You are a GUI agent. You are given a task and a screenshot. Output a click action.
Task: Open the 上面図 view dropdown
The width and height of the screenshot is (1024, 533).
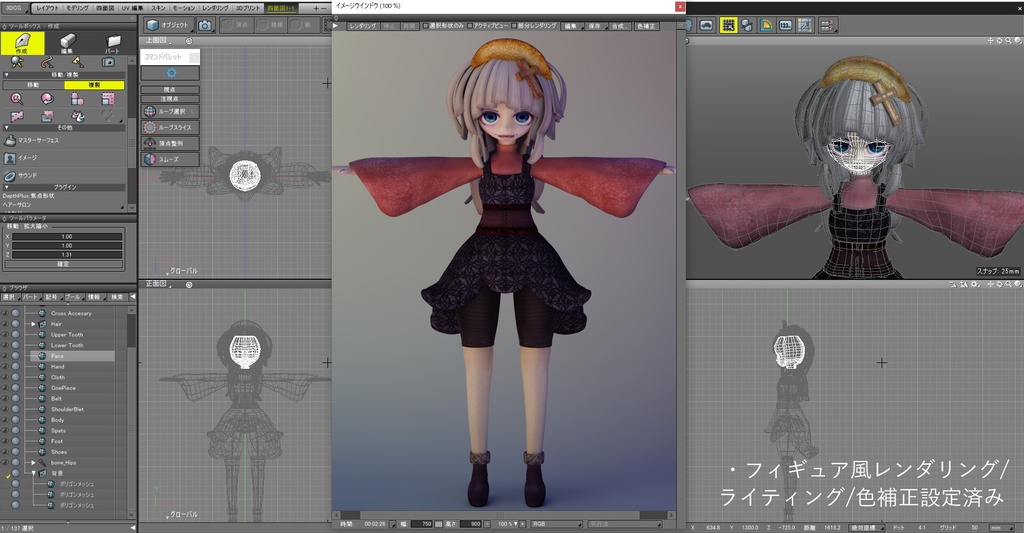158,40
